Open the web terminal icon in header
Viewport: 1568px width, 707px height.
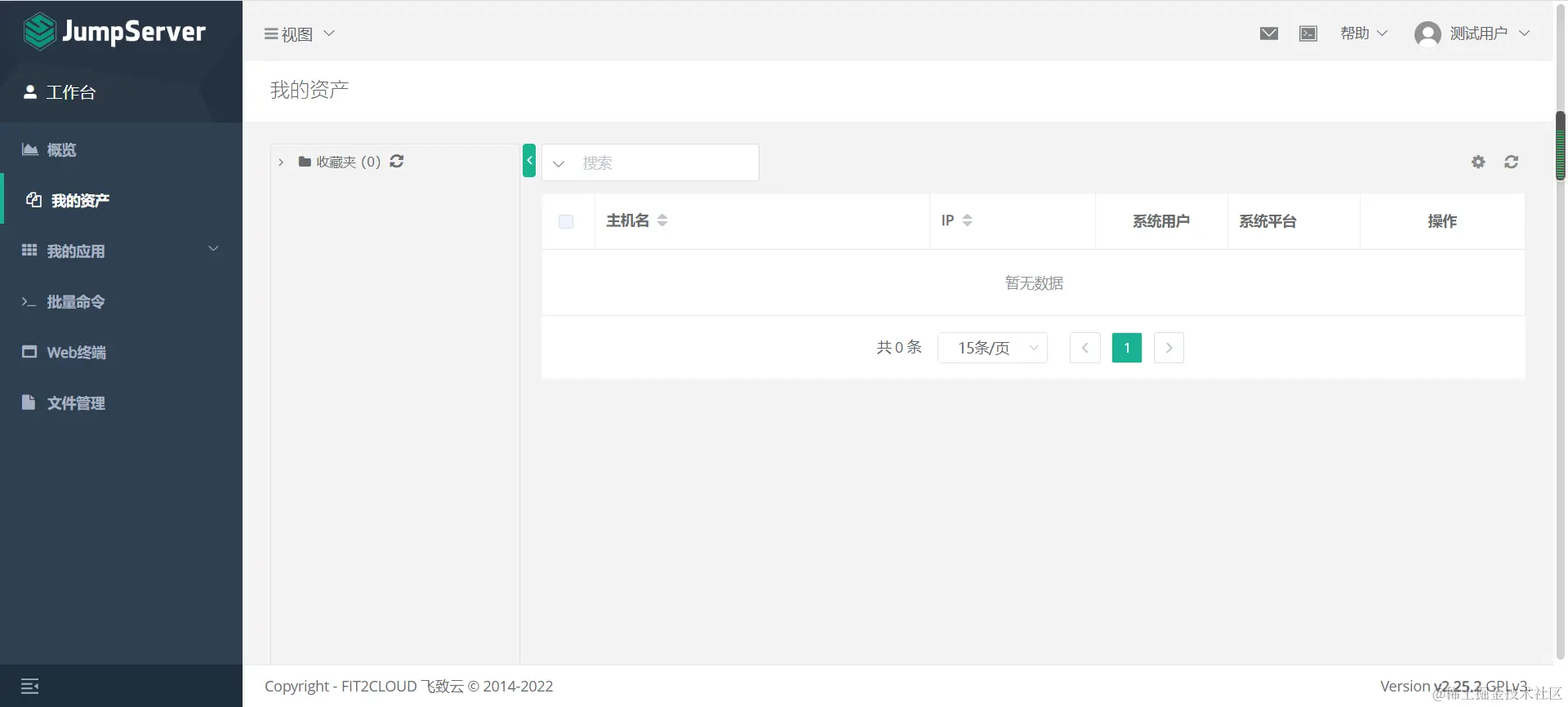(1308, 33)
